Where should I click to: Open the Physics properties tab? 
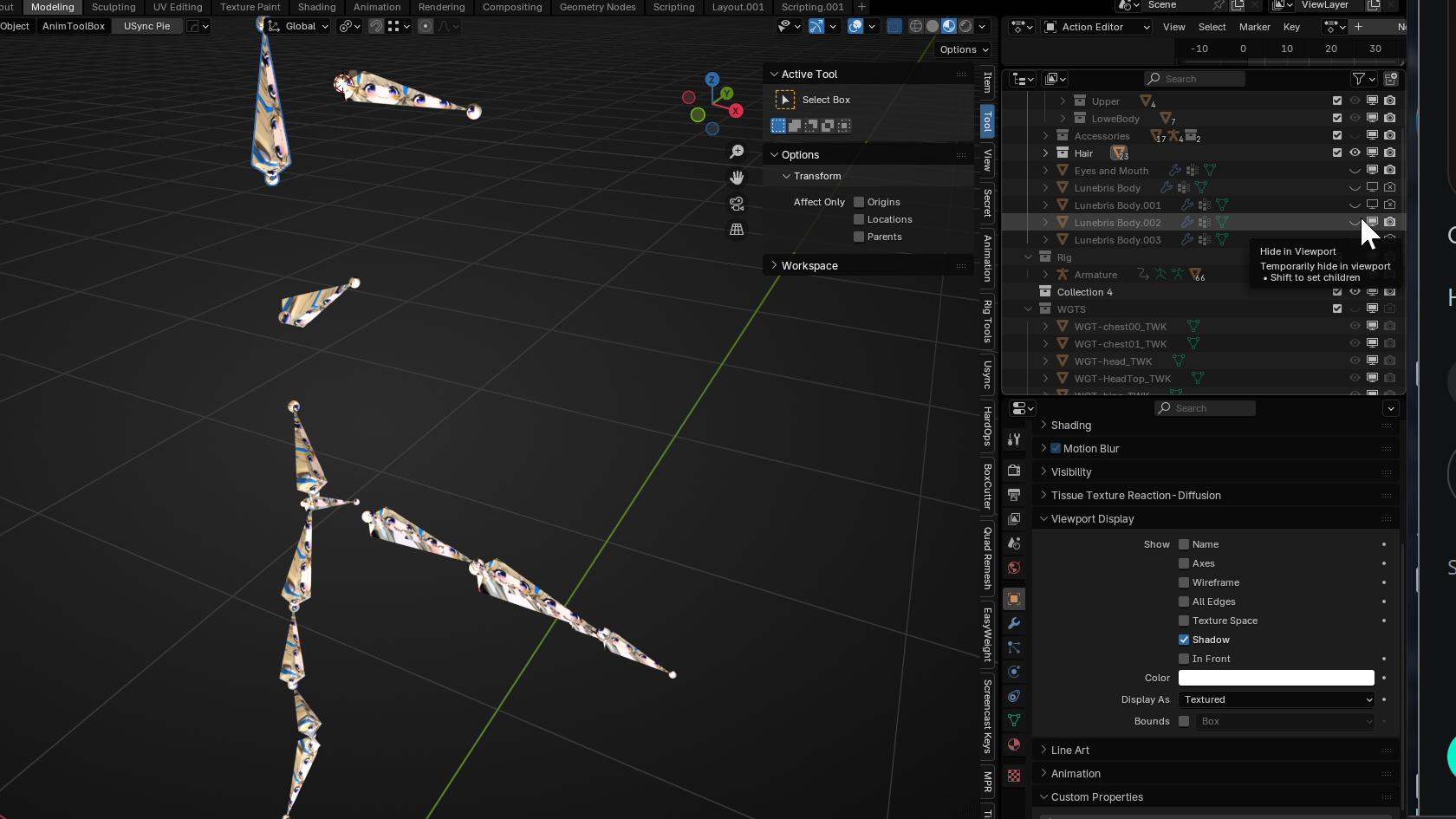1014,672
